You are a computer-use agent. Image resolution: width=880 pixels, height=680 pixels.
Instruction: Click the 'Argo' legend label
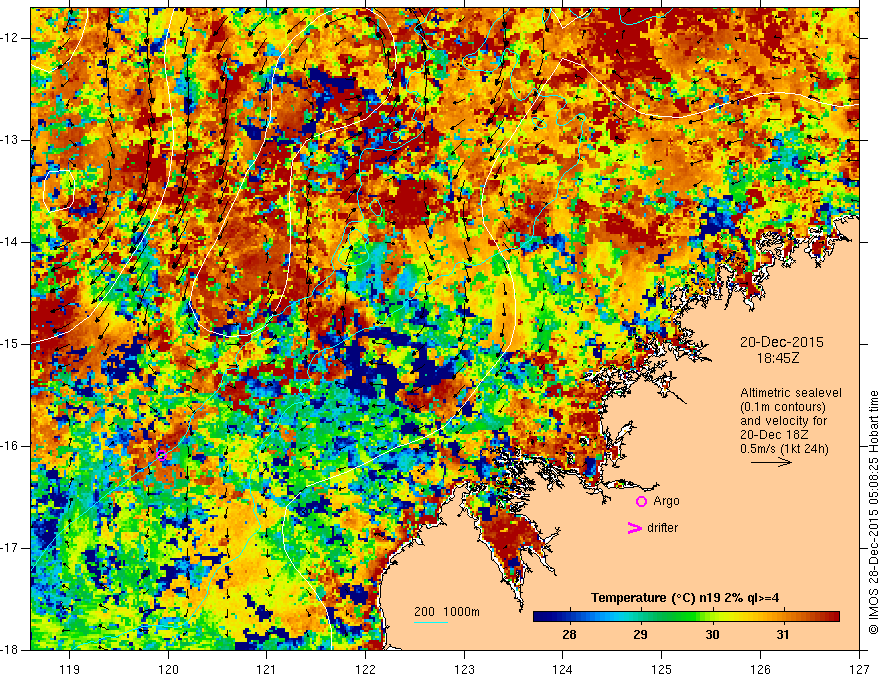pyautogui.click(x=666, y=501)
